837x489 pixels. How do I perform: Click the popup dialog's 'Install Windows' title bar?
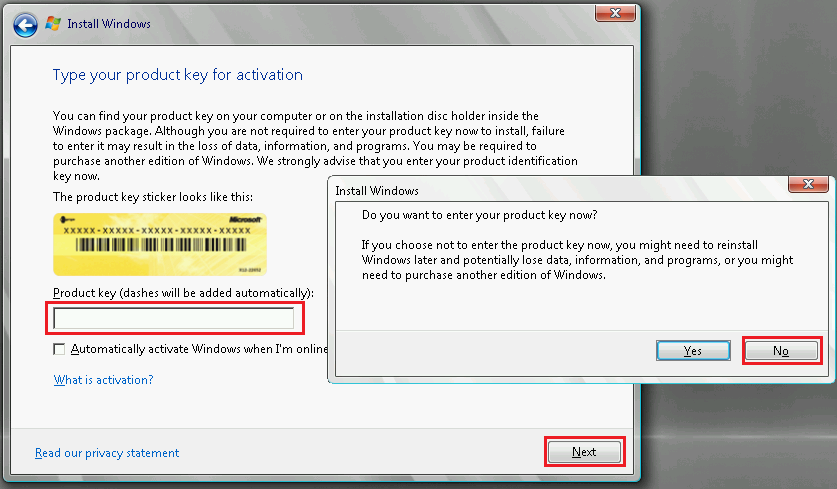tap(500, 190)
